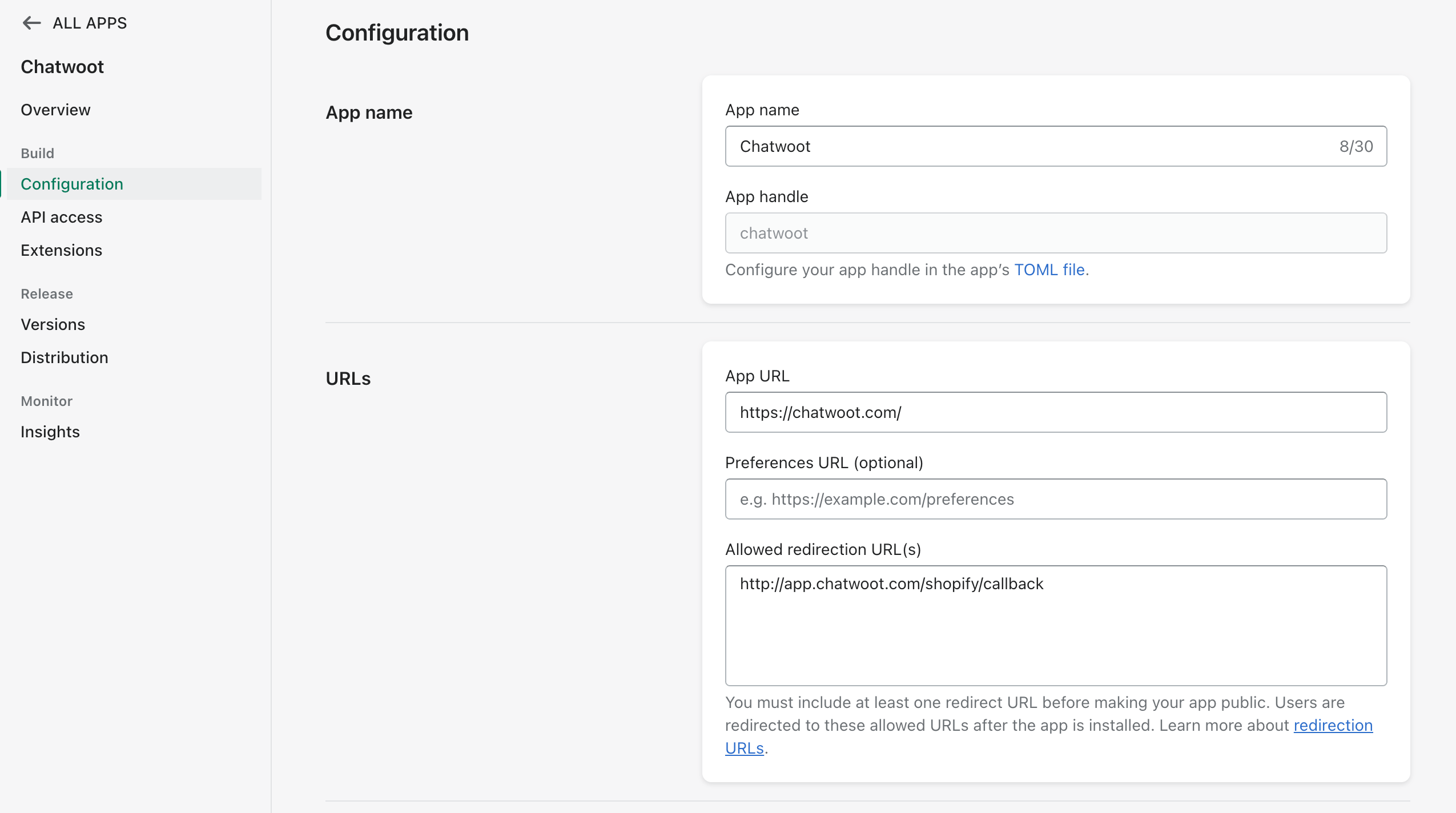Go to the Distribution page

point(65,357)
